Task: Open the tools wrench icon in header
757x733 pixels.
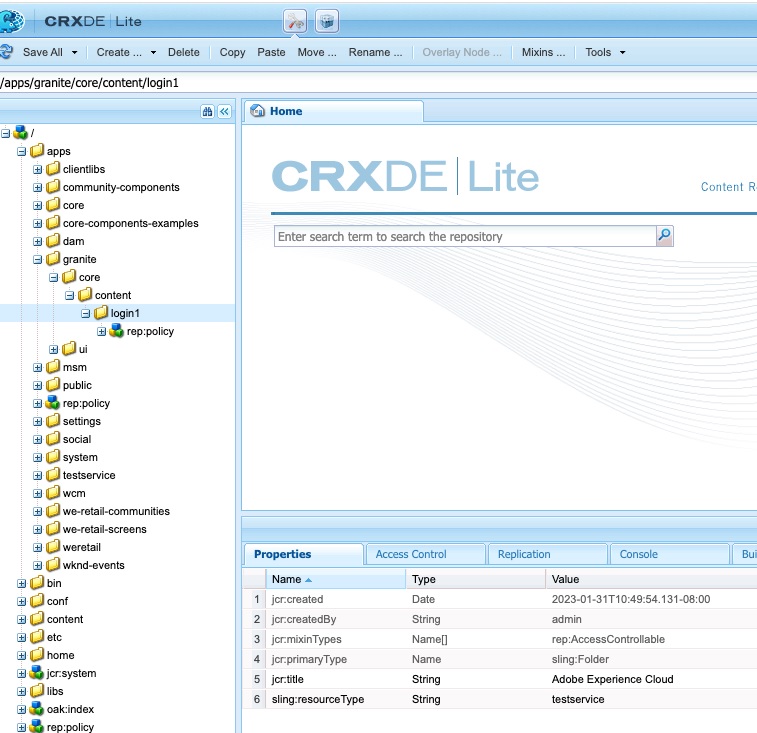Action: (295, 21)
